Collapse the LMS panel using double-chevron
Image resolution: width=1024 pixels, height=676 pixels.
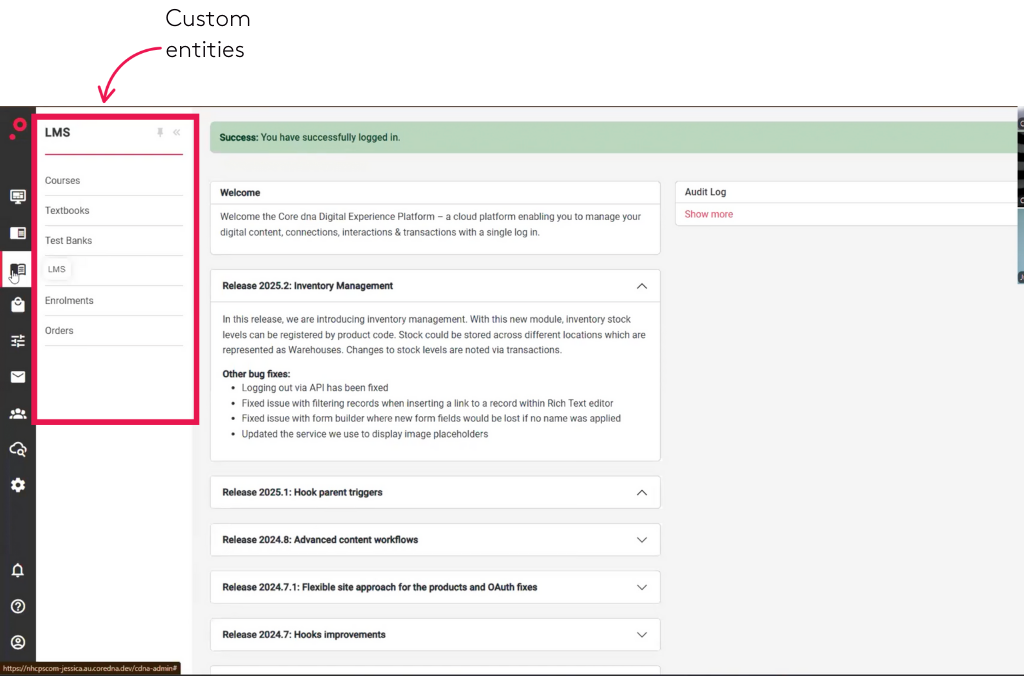[176, 131]
